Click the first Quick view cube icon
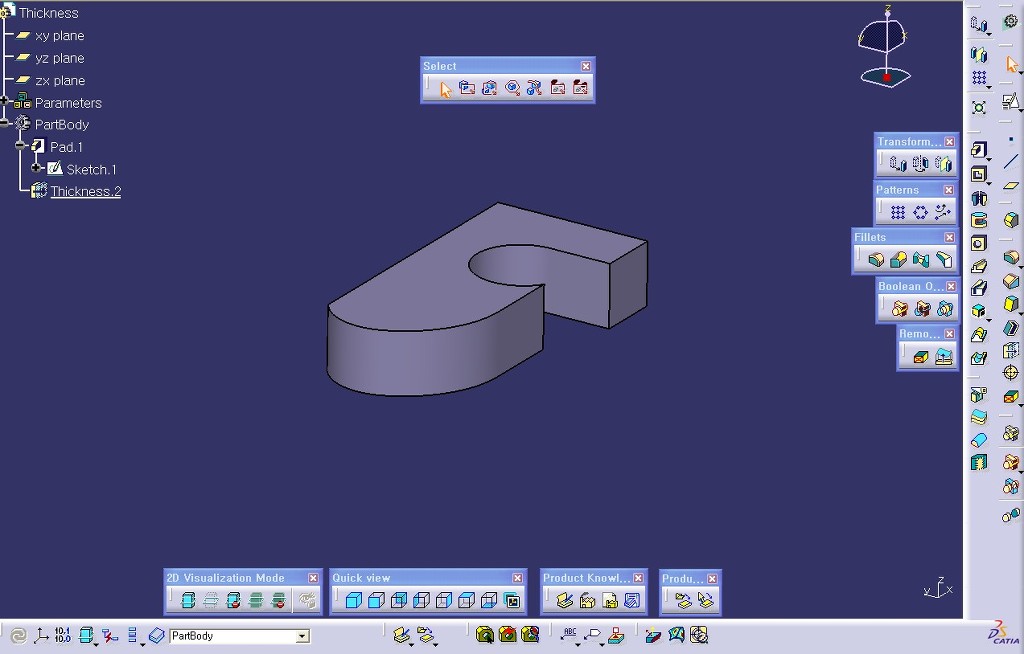The width and height of the screenshot is (1024, 654). pyautogui.click(x=353, y=601)
